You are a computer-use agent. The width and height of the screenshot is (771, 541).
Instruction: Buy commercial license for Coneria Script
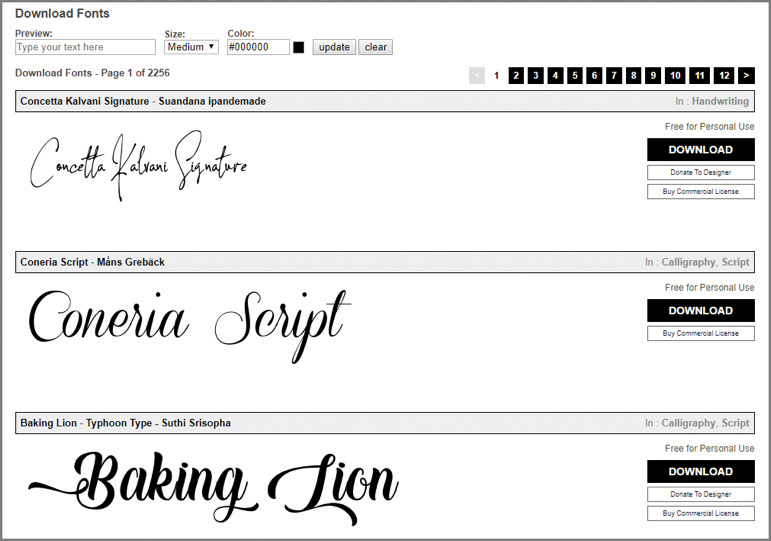pos(700,334)
